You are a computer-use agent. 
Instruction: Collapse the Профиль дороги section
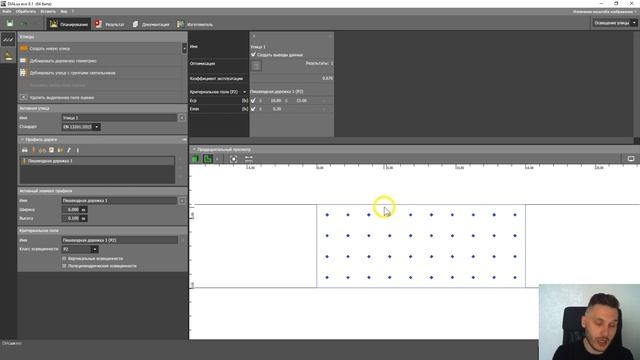(22, 140)
